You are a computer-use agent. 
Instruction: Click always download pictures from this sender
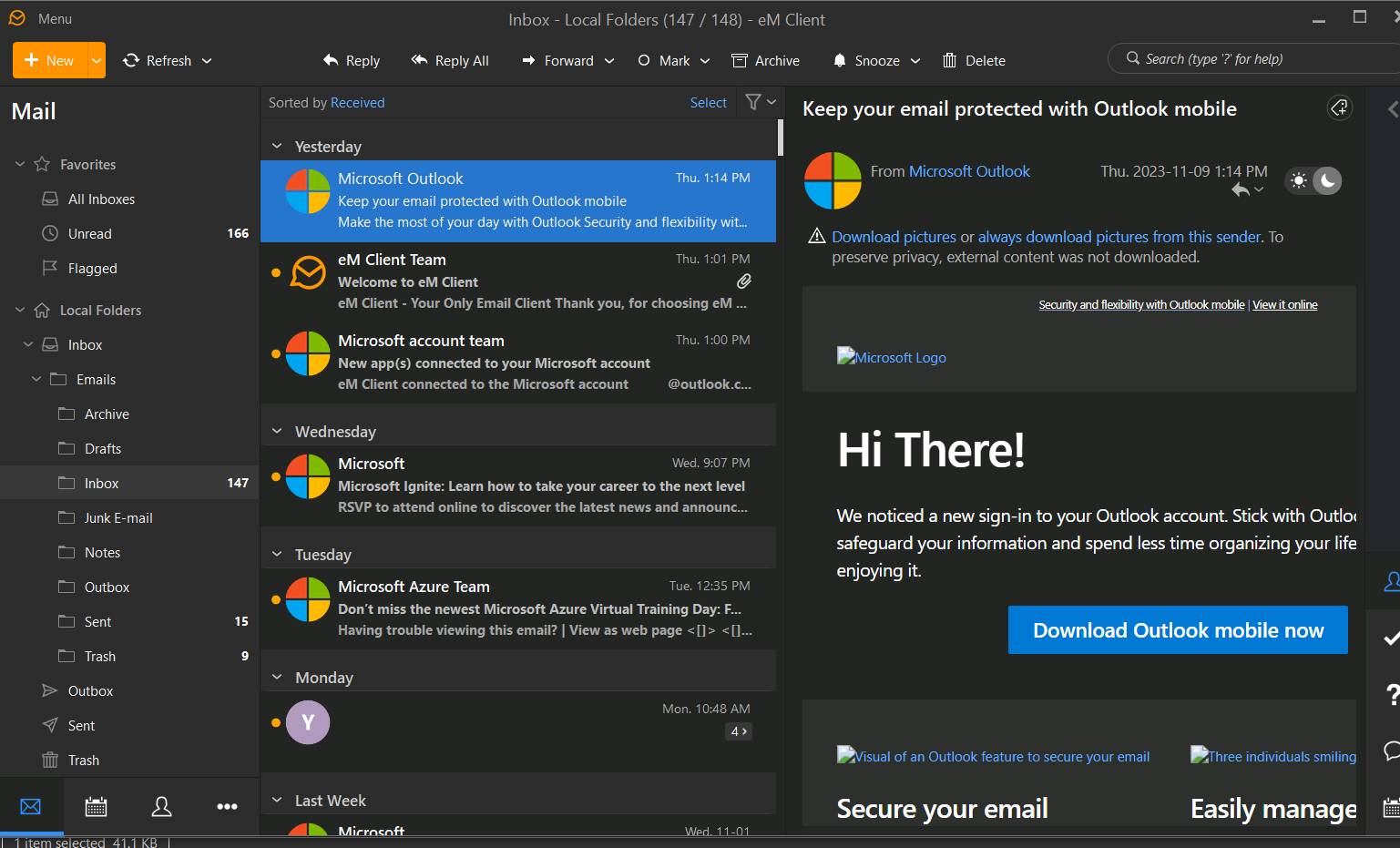coord(1119,237)
